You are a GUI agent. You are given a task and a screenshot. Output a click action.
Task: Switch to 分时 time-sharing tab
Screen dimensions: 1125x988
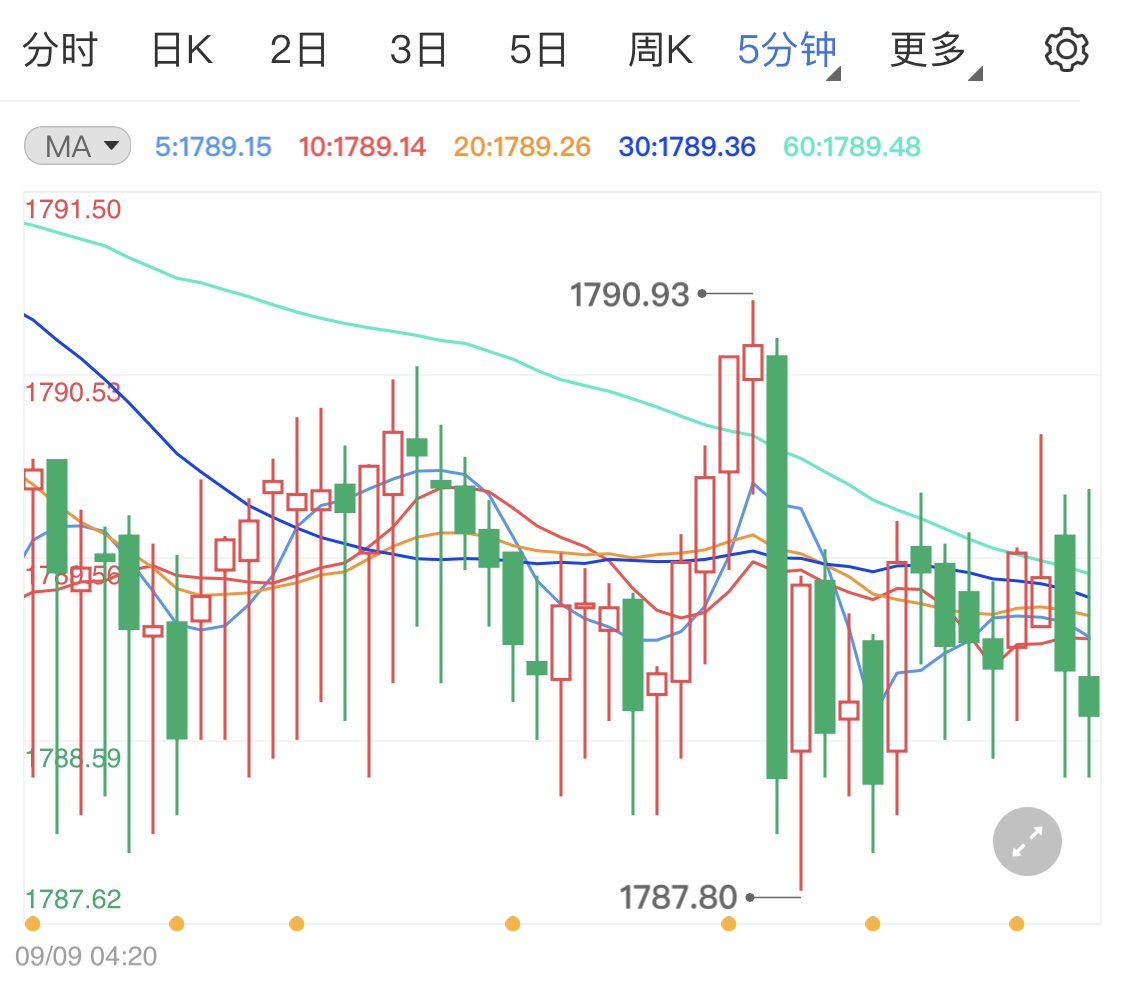[x=60, y=50]
